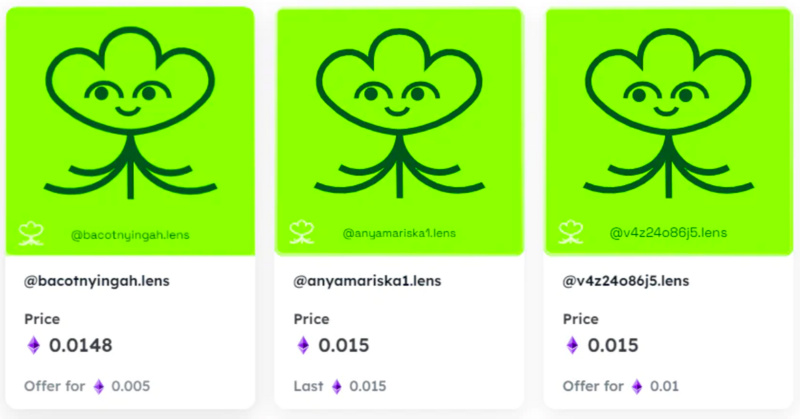This screenshot has height=419, width=800.
Task: Select the 0.0148 price value
Action: click(x=81, y=346)
